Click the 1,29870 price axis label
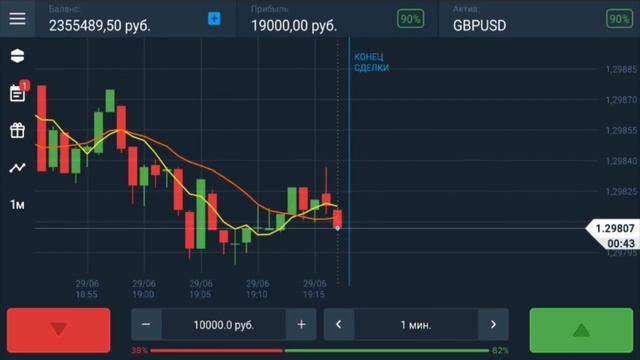640x360 pixels. (621, 100)
